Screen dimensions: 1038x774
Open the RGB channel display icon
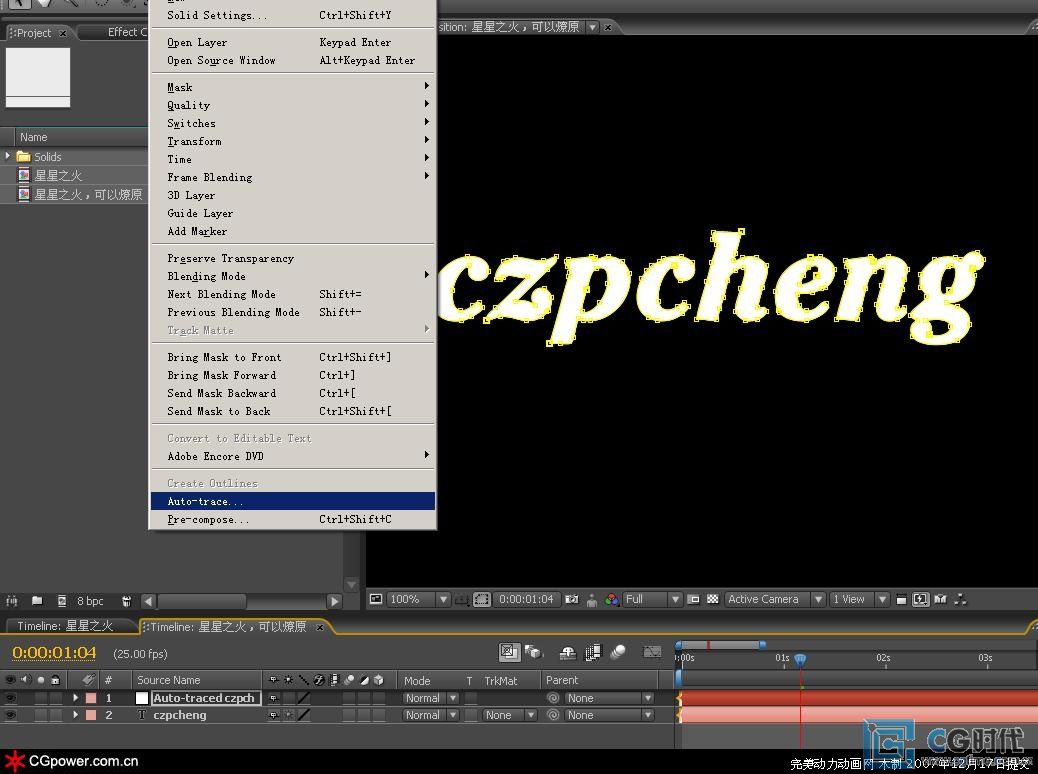[612, 600]
